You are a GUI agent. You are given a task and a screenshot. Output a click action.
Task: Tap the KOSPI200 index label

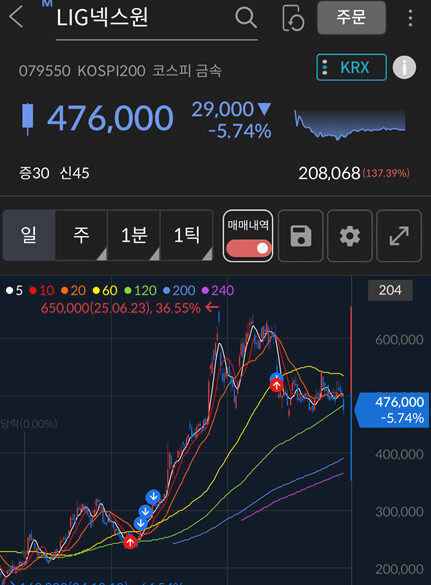tap(111, 71)
